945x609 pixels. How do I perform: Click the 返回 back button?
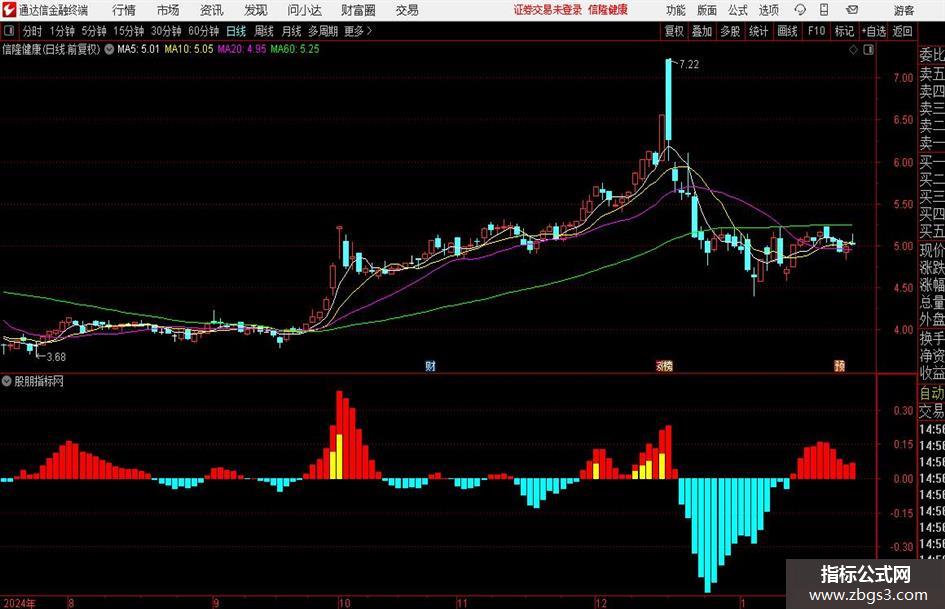tap(902, 31)
